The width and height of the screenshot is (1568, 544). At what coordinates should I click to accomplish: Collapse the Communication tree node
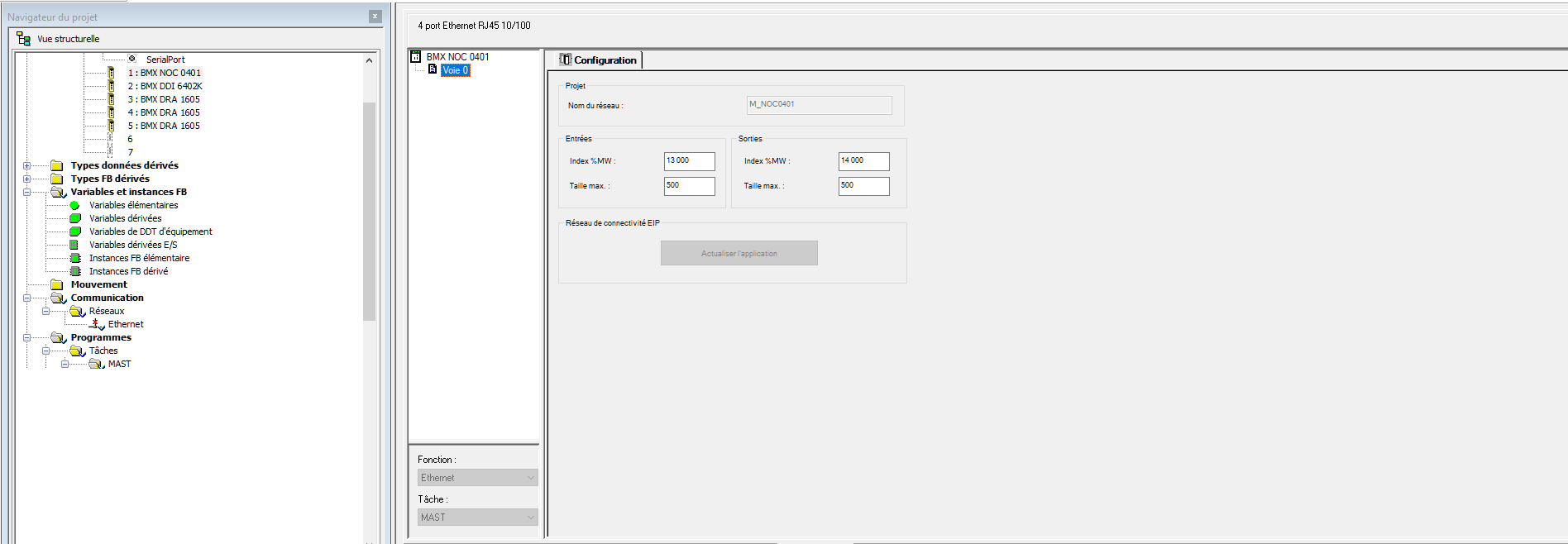(x=26, y=298)
